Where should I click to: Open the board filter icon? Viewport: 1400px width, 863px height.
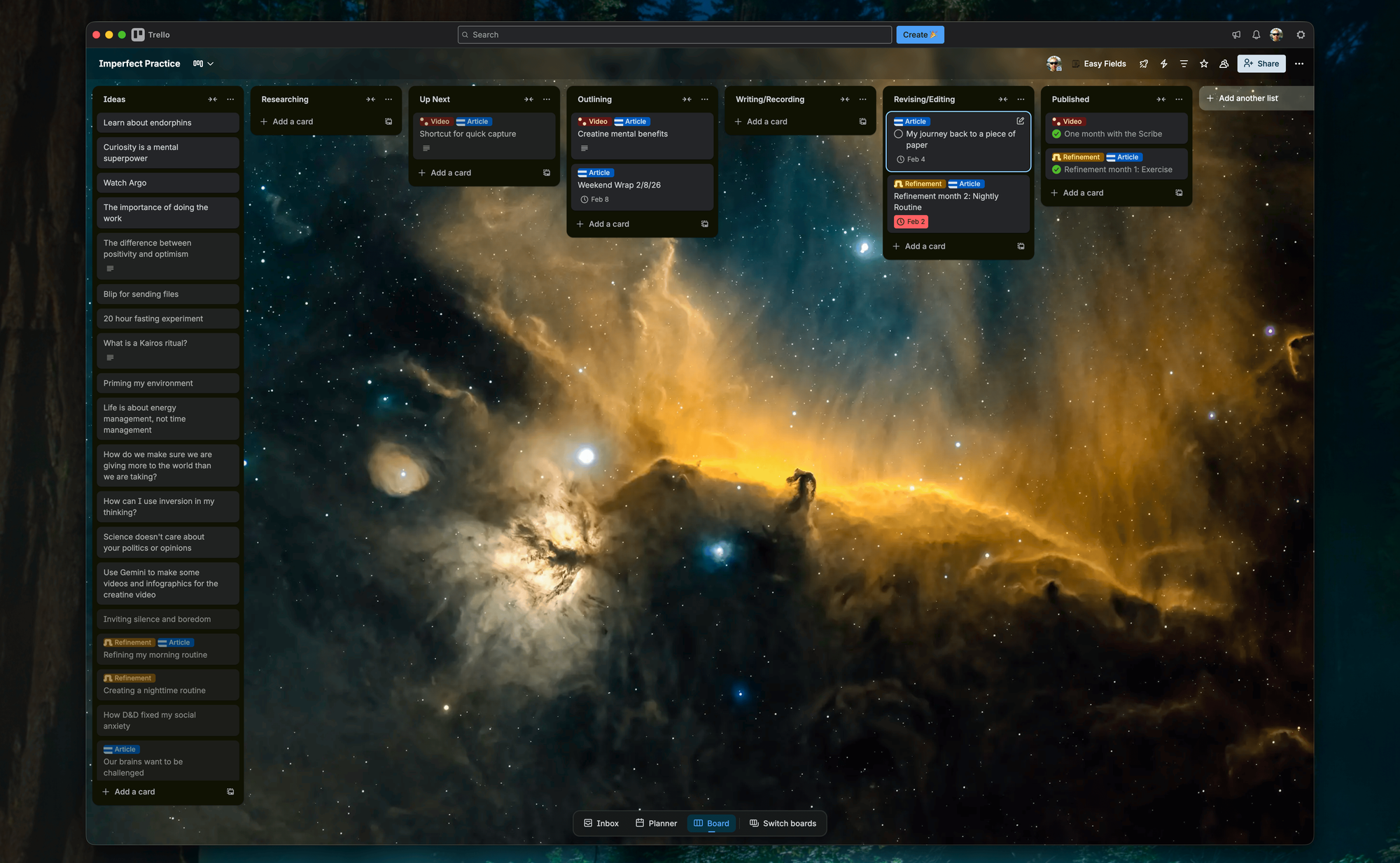click(1184, 64)
